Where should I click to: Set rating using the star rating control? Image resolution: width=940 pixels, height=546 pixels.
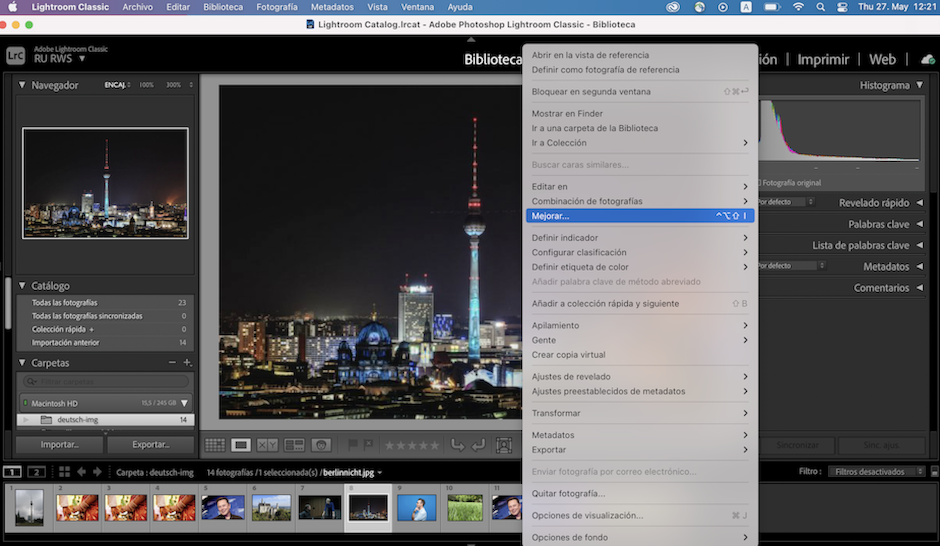tap(412, 445)
